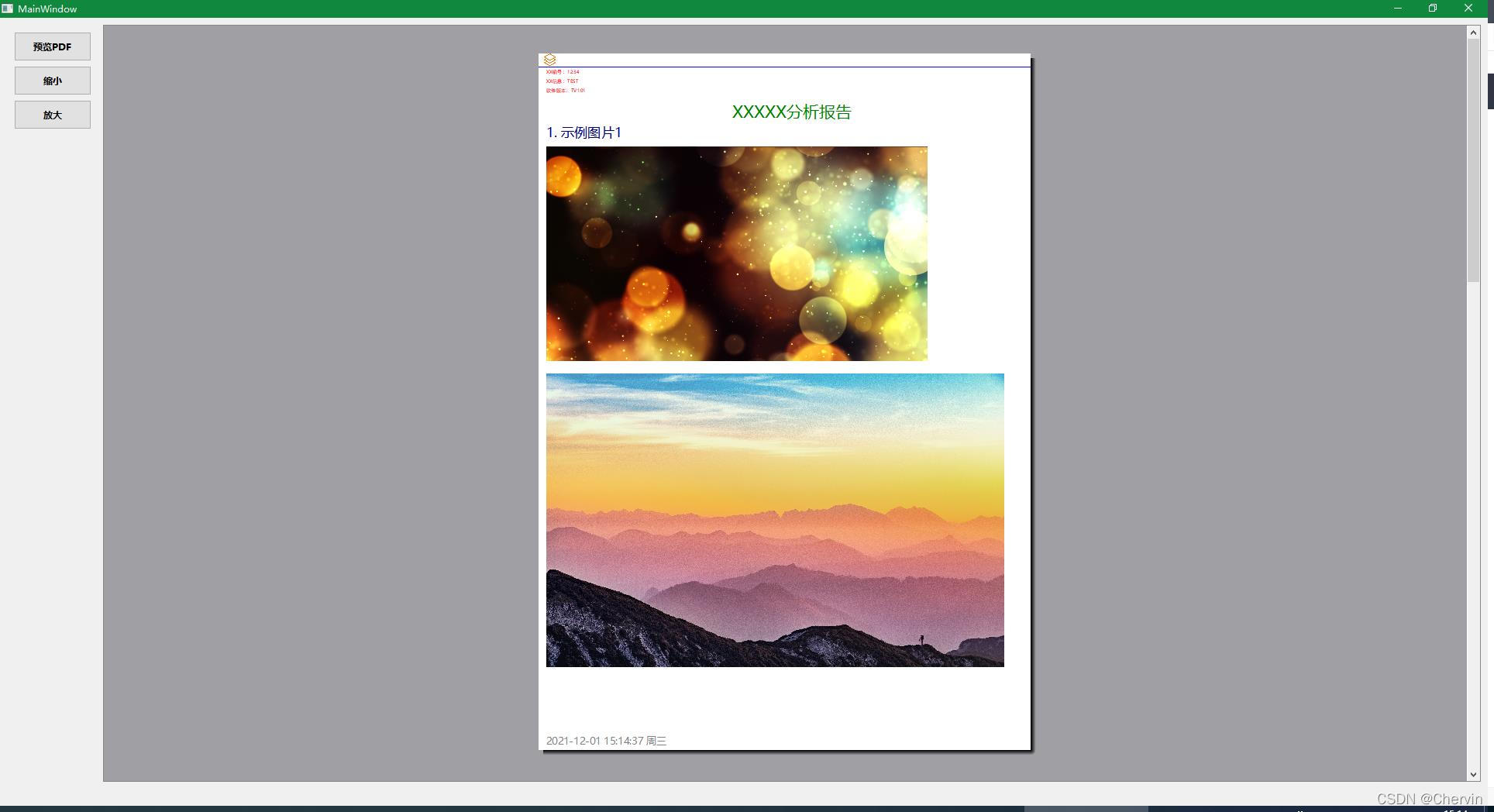Viewport: 1494px width, 812px height.
Task: Click the scrollbar up arrow
Action: 1472,32
